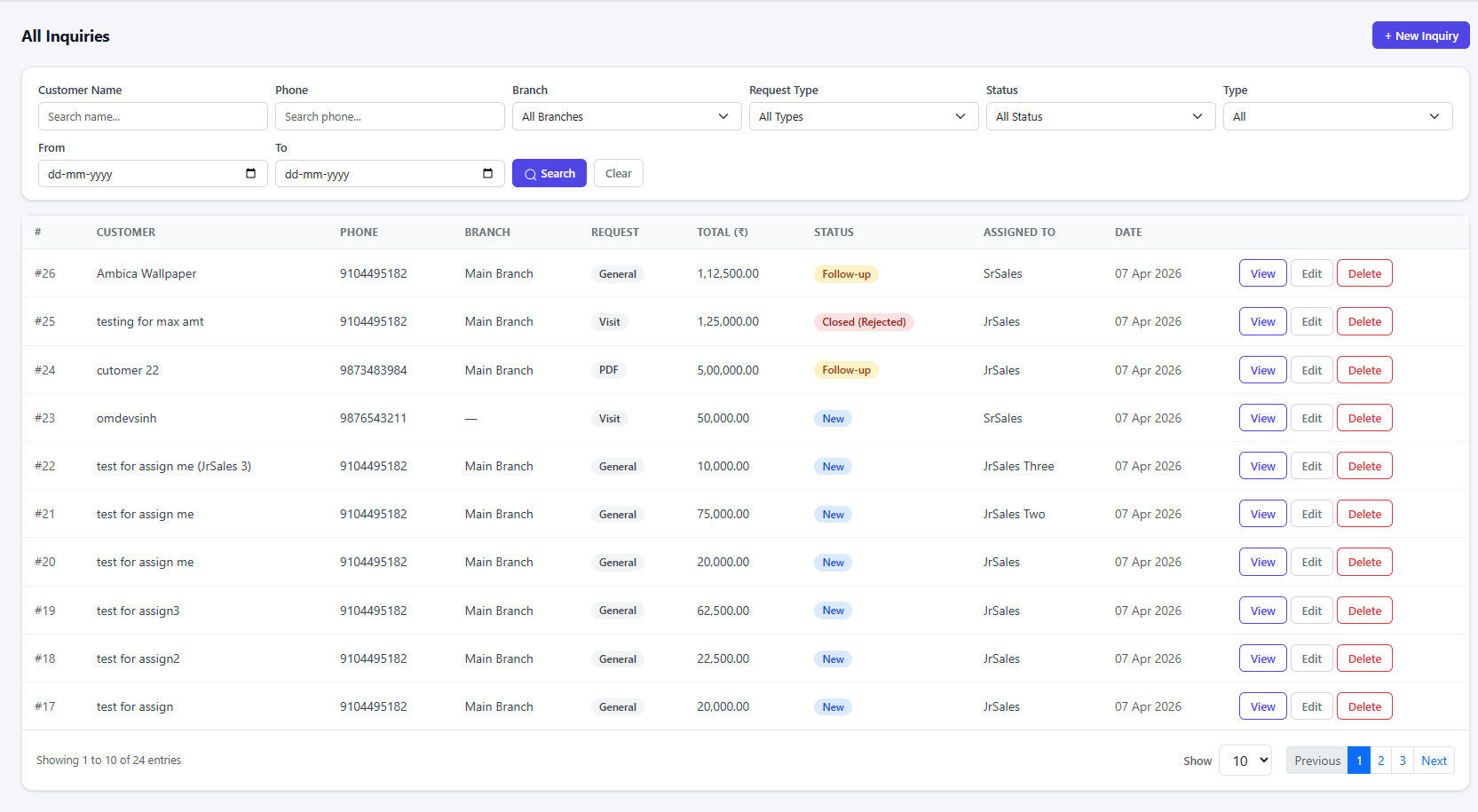
Task: Edit inquiry #22 assigned to JrSales Three
Action: click(x=1311, y=466)
